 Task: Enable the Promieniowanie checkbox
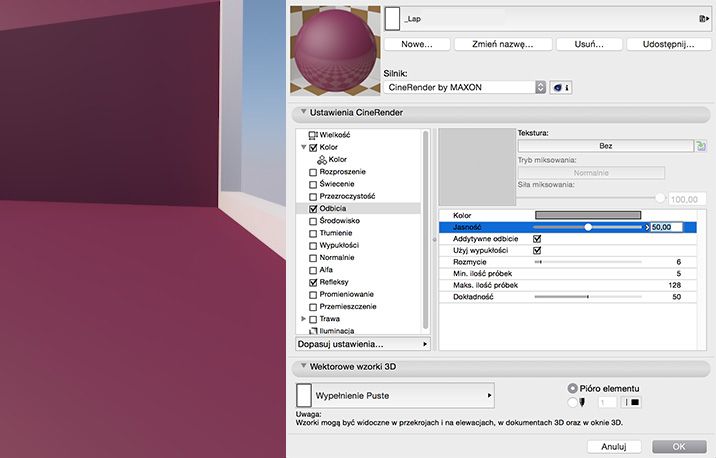(x=313, y=295)
